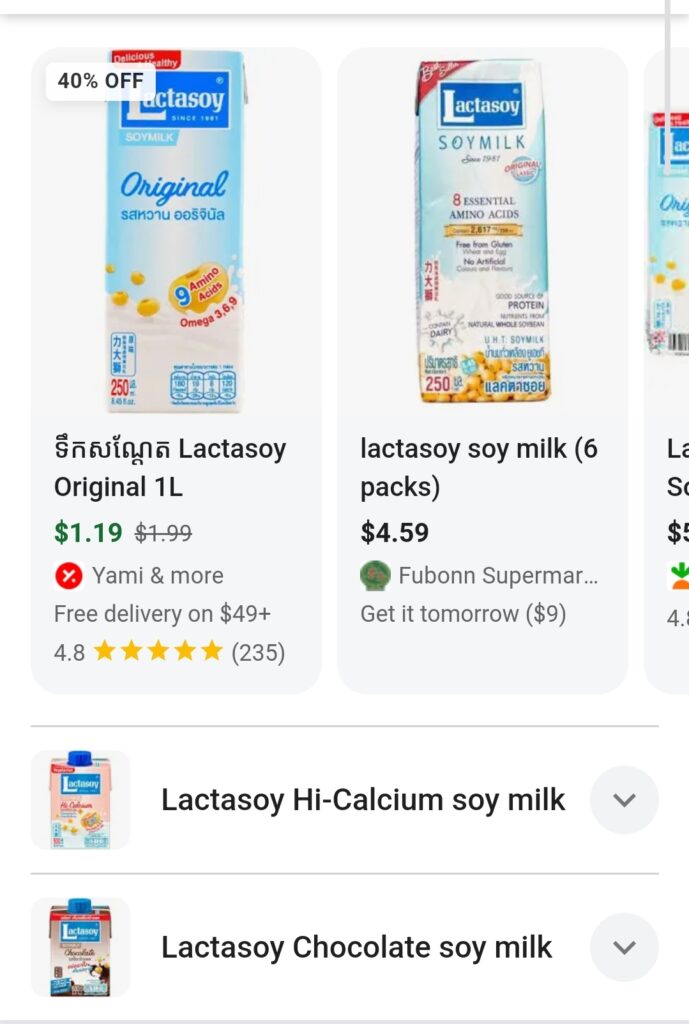Image resolution: width=689 pixels, height=1024 pixels.
Task: Open lactasoy soy milk (6 packs) title
Action: 479,468
